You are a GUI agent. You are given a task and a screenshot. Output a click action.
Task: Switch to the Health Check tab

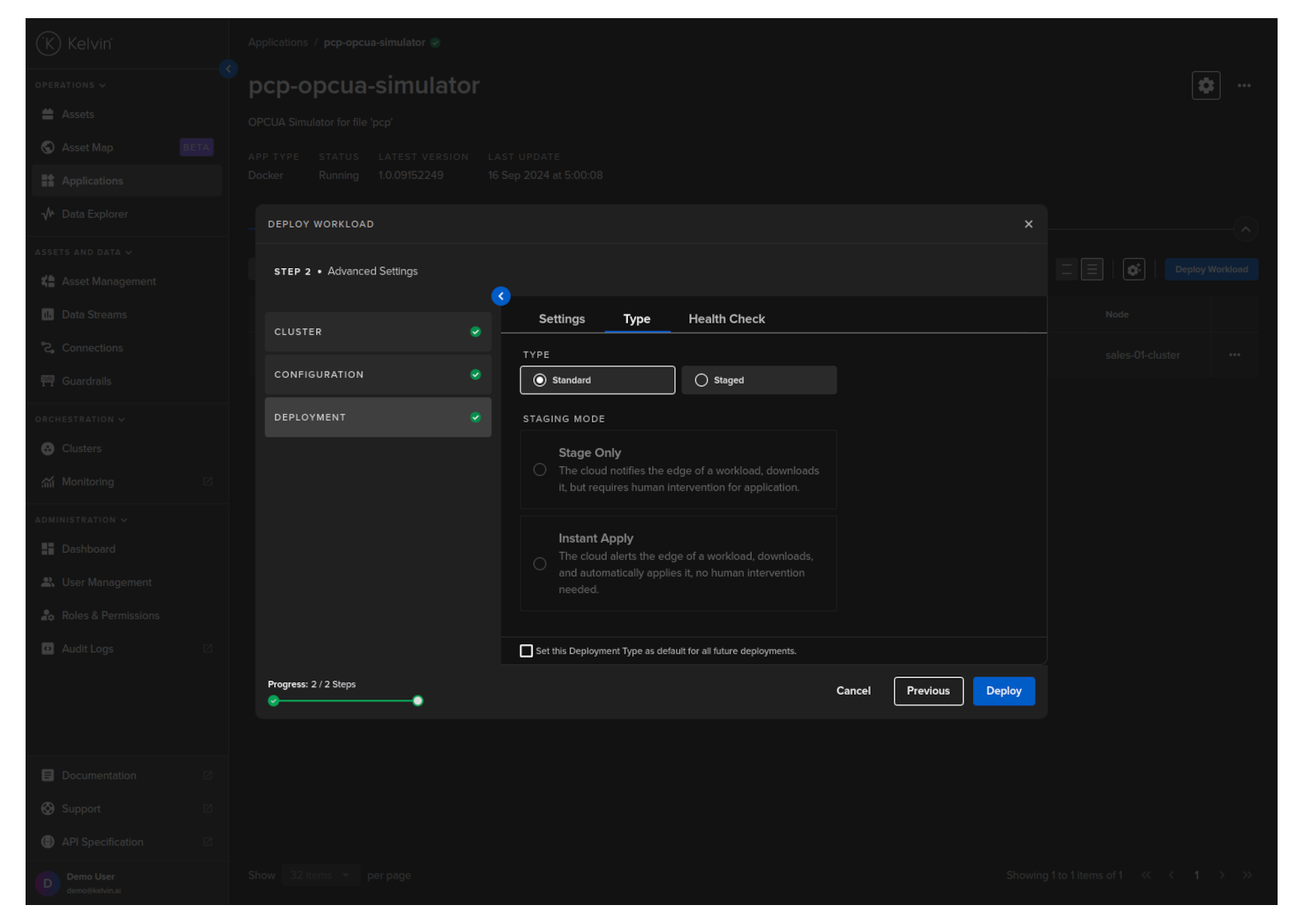click(x=726, y=319)
